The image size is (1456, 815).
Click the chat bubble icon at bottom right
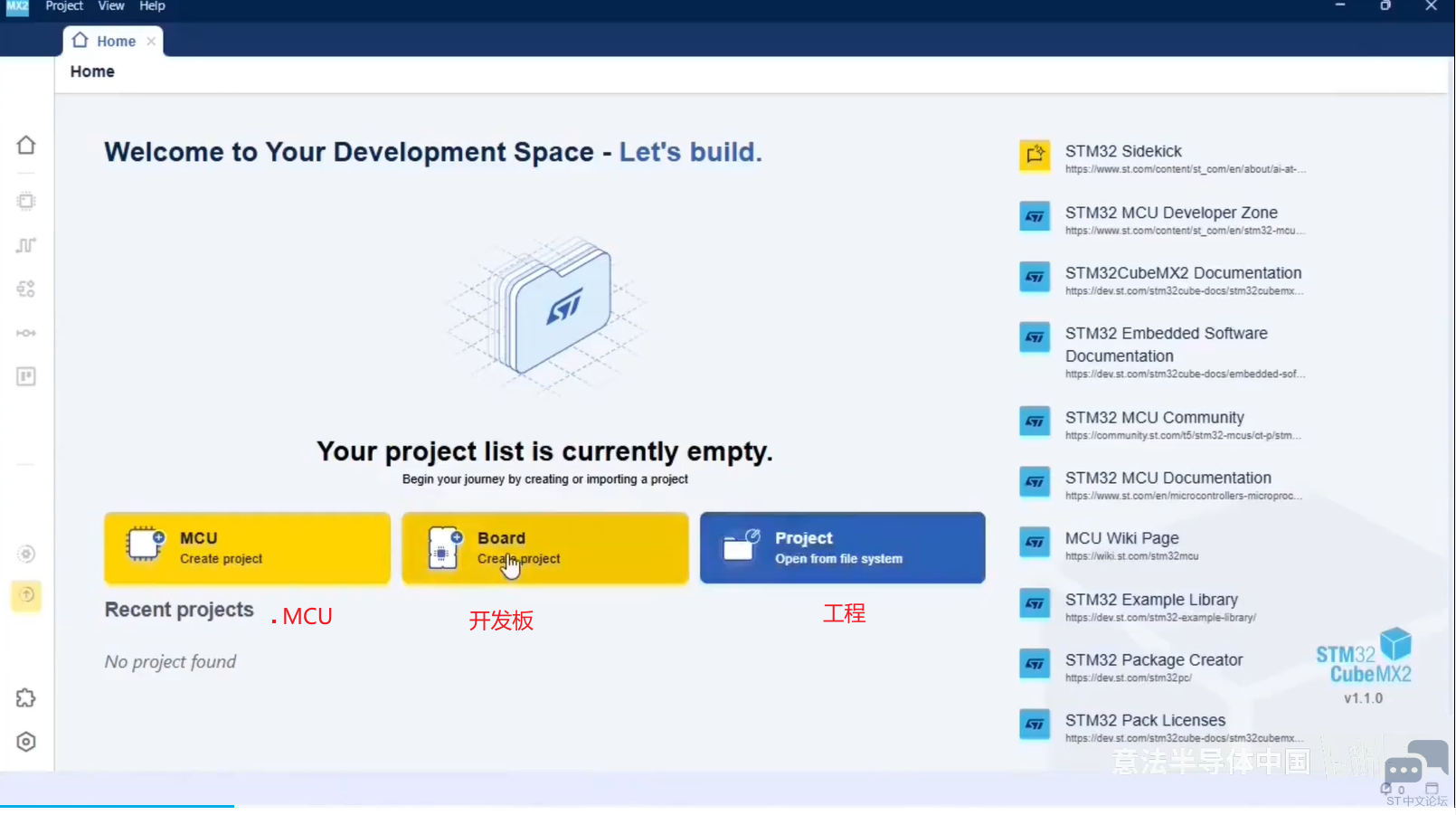coord(1415,762)
